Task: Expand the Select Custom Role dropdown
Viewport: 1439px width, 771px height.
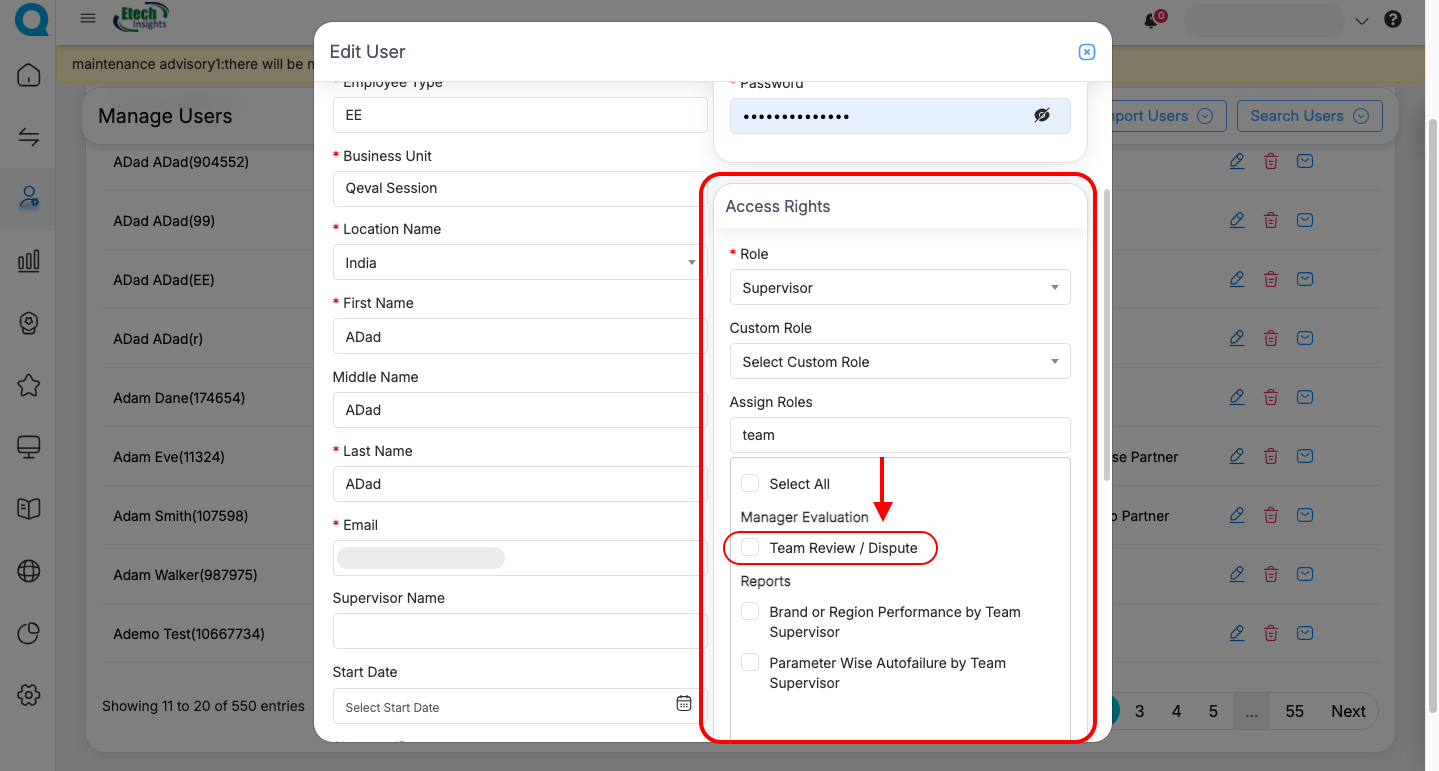Action: [899, 362]
